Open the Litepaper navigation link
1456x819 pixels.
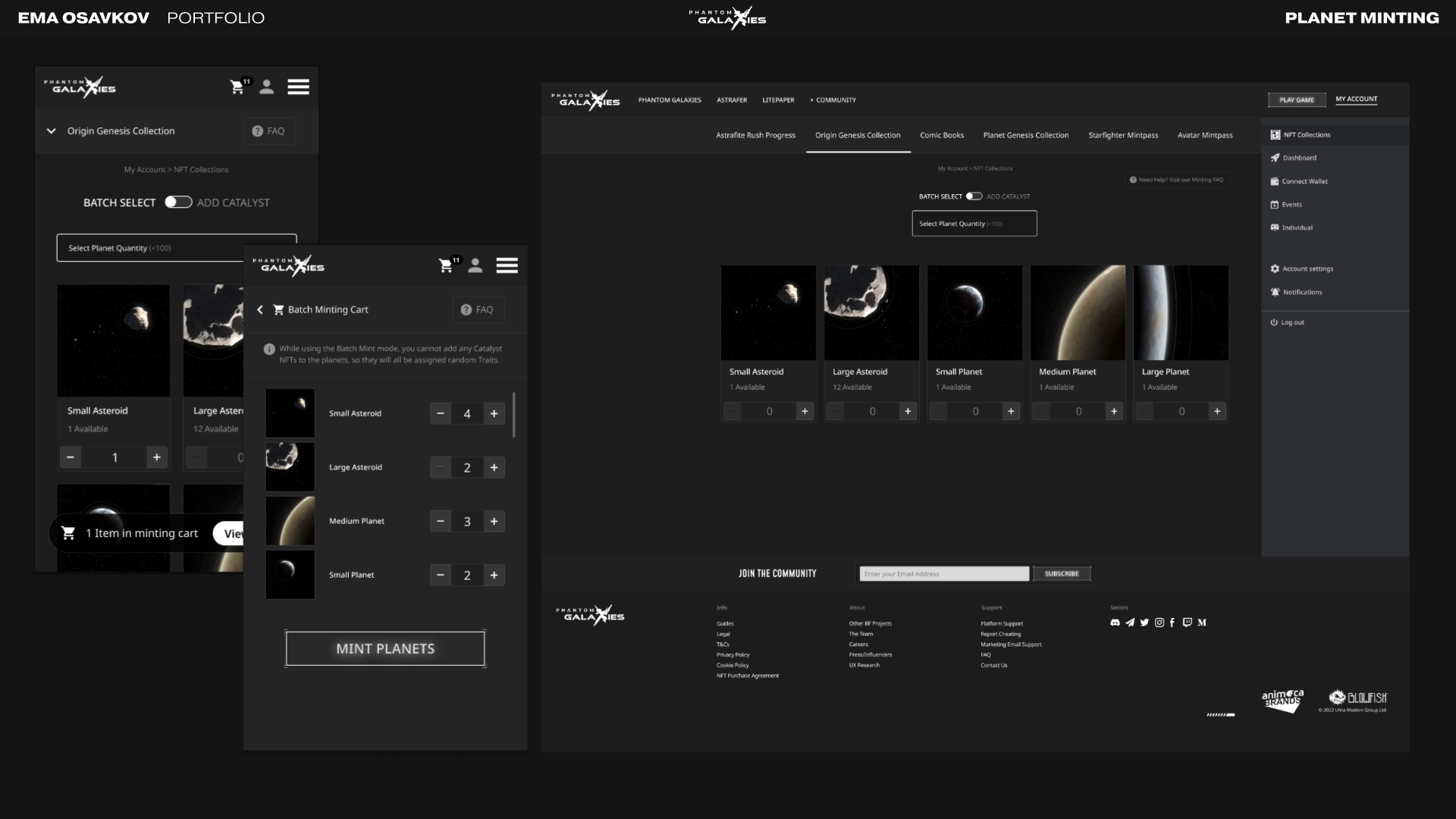coord(778,100)
